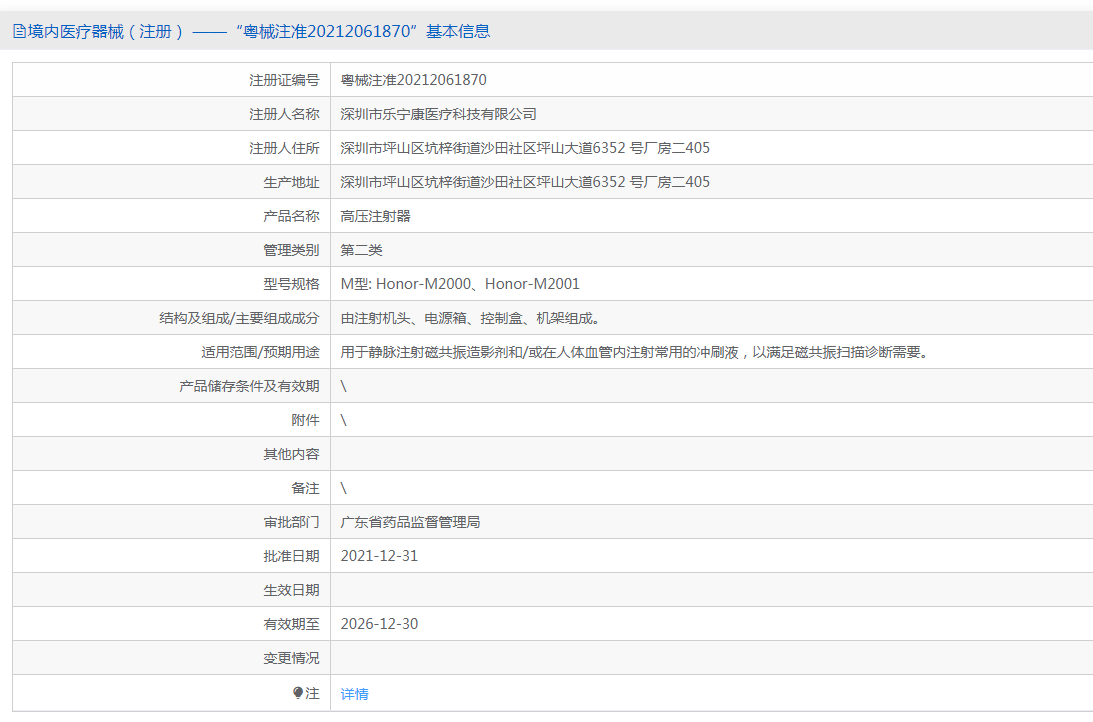Click the 产品储存条件及有效期 label
Viewport: 1093px width, 722px height.
pyautogui.click(x=250, y=386)
